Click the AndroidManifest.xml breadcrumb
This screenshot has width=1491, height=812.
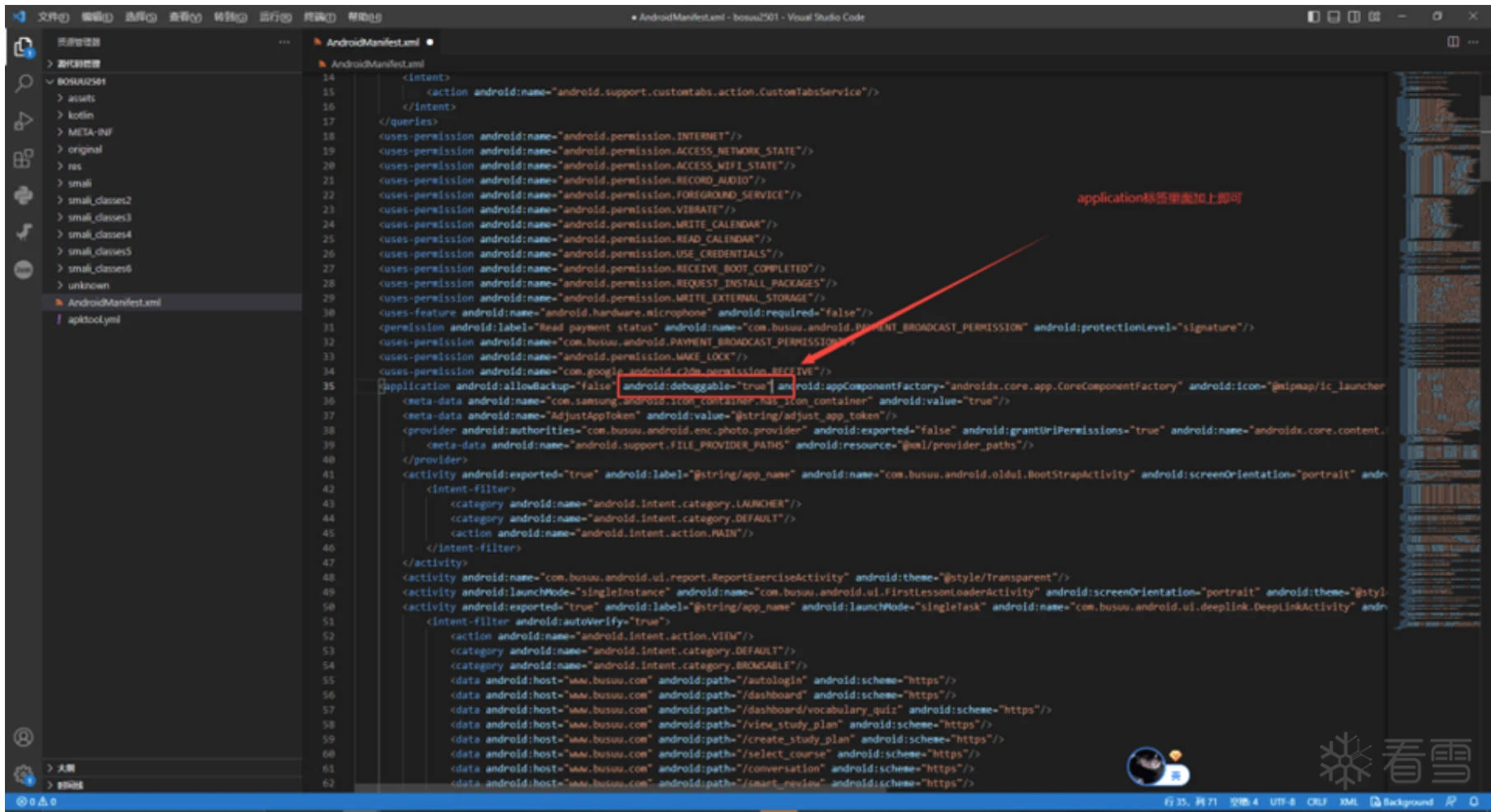coord(377,63)
